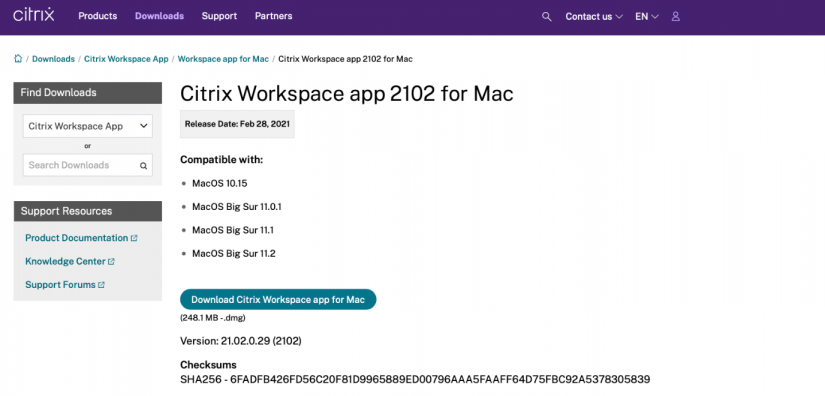Click the Find Downloads panel header

point(87,93)
